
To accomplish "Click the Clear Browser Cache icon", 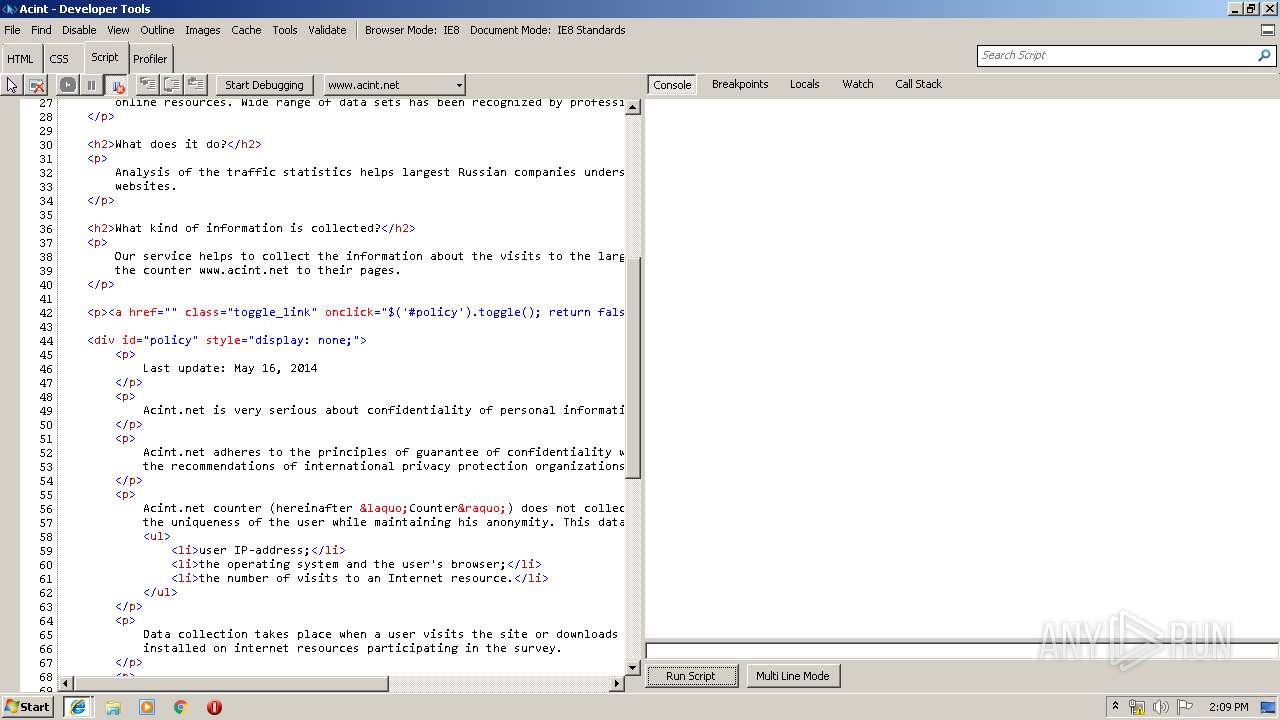I will (37, 85).
